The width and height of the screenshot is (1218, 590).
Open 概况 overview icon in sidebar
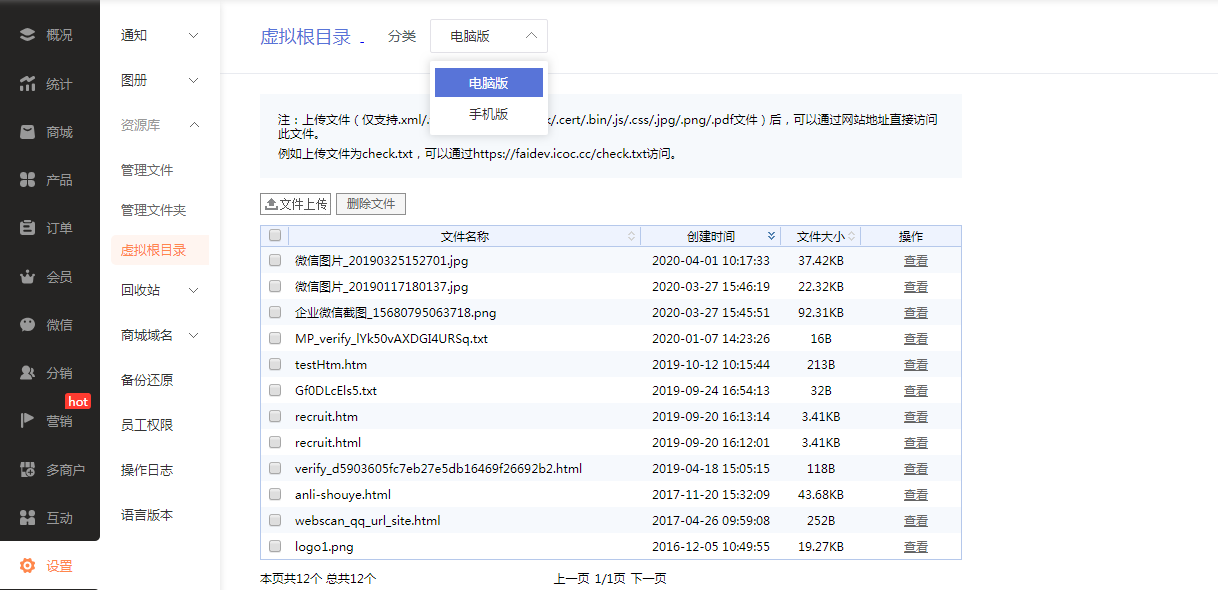click(x=28, y=35)
